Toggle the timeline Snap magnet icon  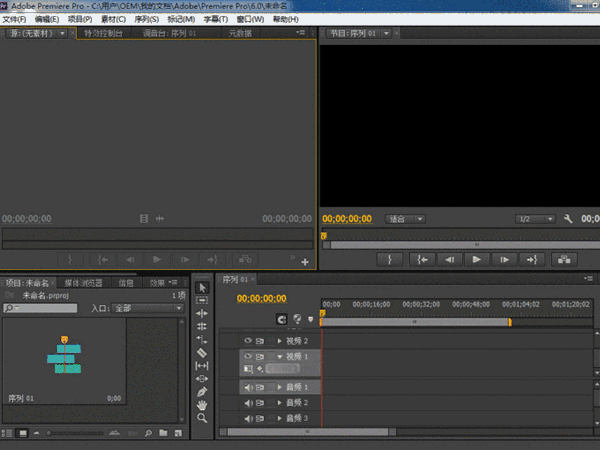(x=282, y=319)
